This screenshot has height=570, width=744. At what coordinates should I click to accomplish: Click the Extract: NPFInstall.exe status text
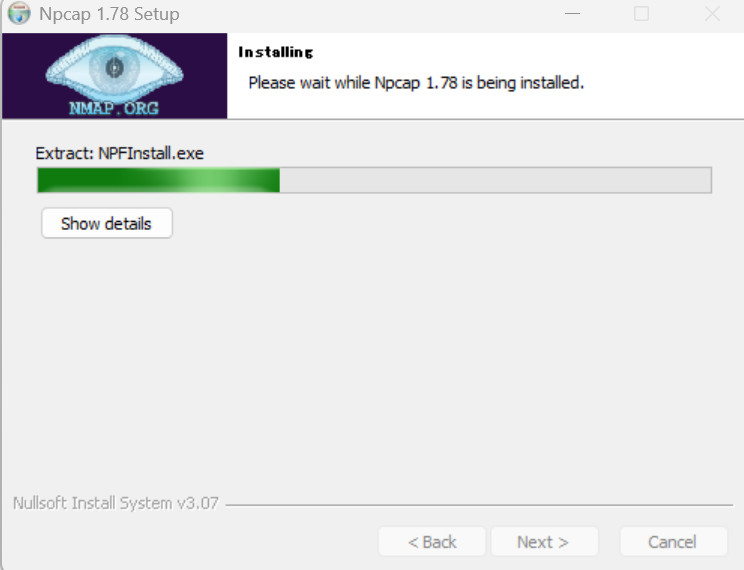tap(120, 153)
